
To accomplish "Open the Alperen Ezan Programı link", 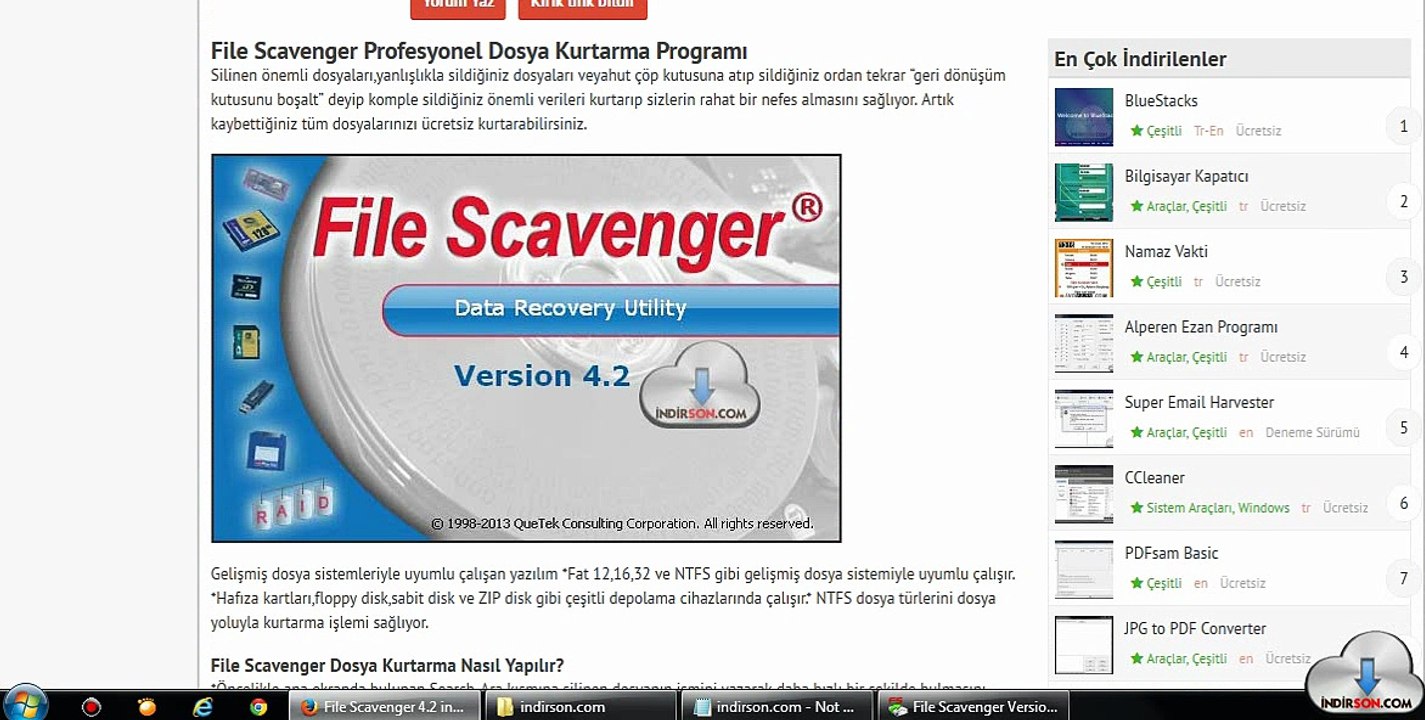I will click(1201, 327).
